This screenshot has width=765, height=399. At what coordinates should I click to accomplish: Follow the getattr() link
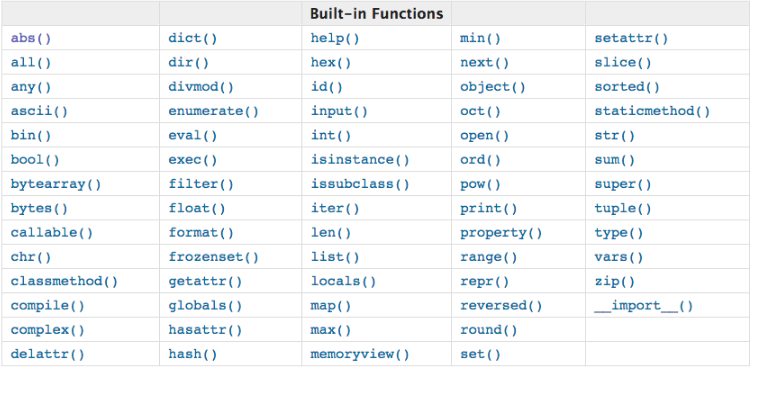(205, 281)
